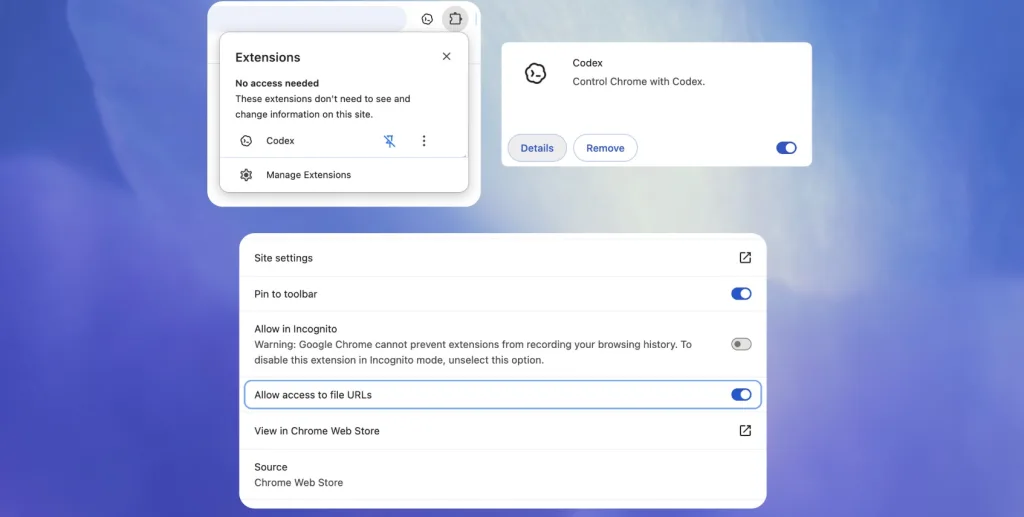
Task: Click 'Control Chrome with Codex.' description
Action: click(639, 82)
